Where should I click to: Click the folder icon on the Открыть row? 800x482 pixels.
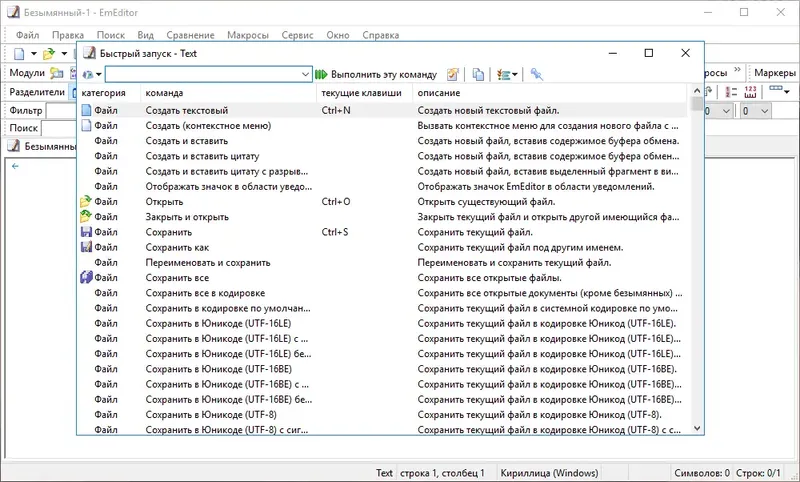click(86, 201)
